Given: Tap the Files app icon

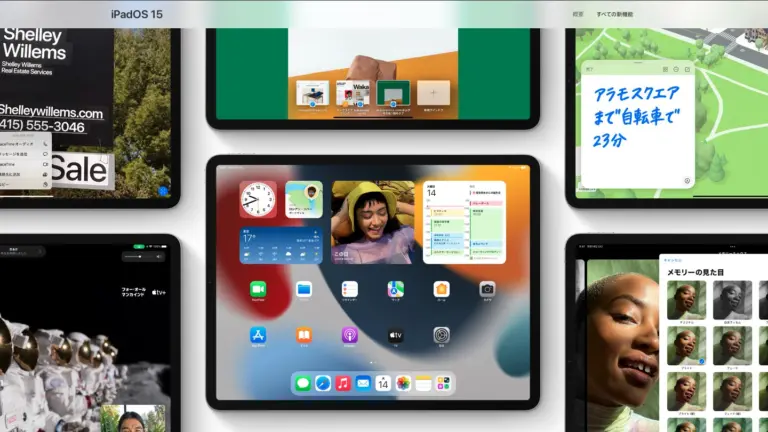Looking at the screenshot, I should pos(304,289).
